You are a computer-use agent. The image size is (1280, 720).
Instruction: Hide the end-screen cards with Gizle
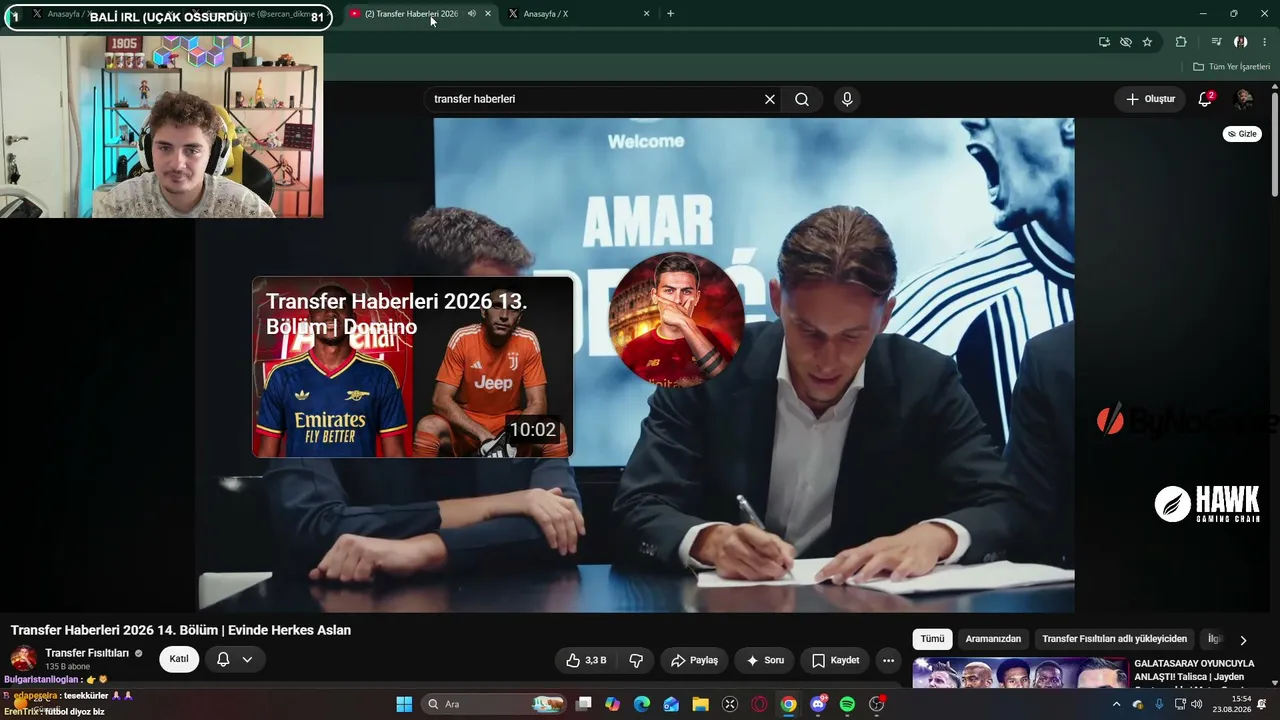[x=1242, y=134]
